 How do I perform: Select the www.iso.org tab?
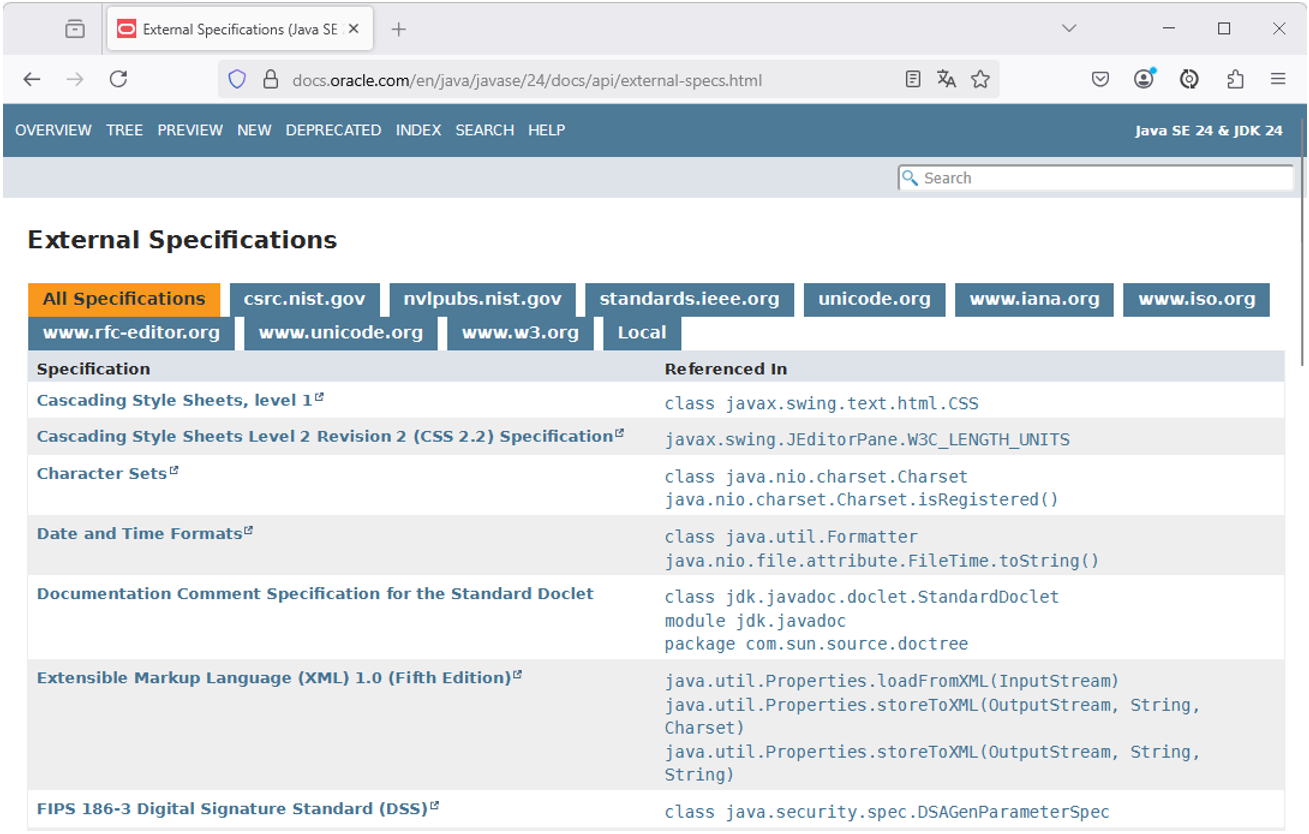pyautogui.click(x=1197, y=299)
